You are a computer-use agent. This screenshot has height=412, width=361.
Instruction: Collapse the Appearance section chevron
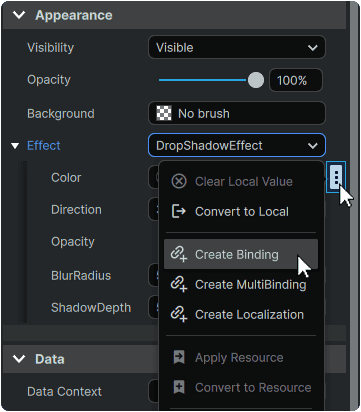click(x=19, y=15)
